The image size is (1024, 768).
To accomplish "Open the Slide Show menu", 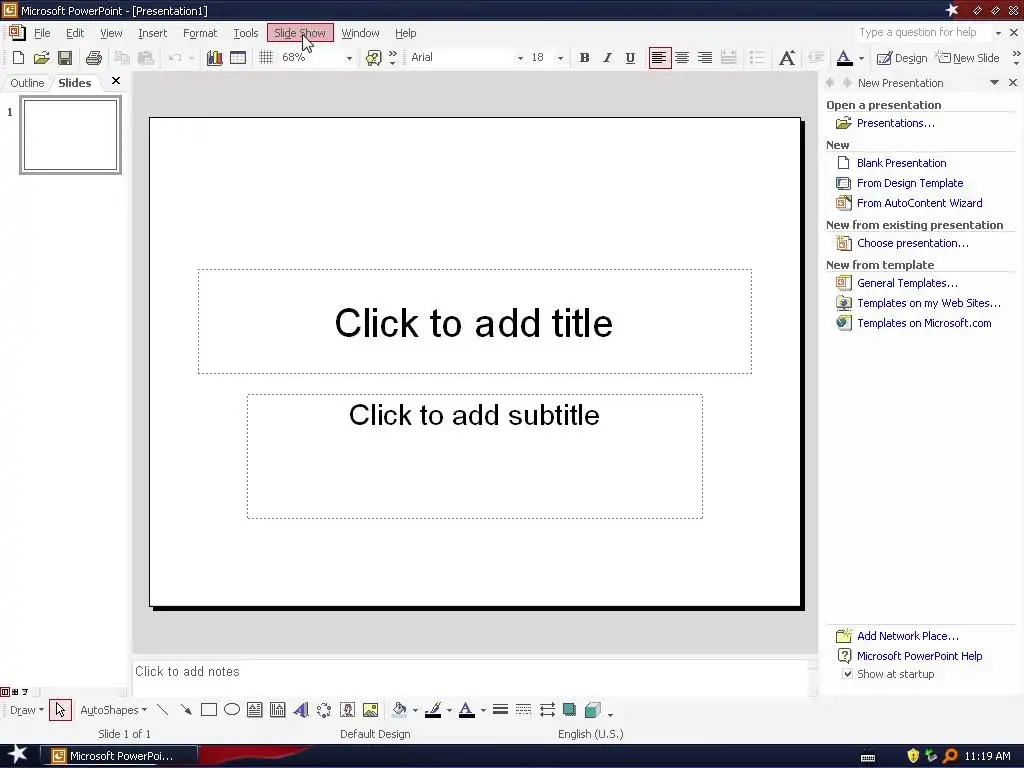I will pos(300,33).
